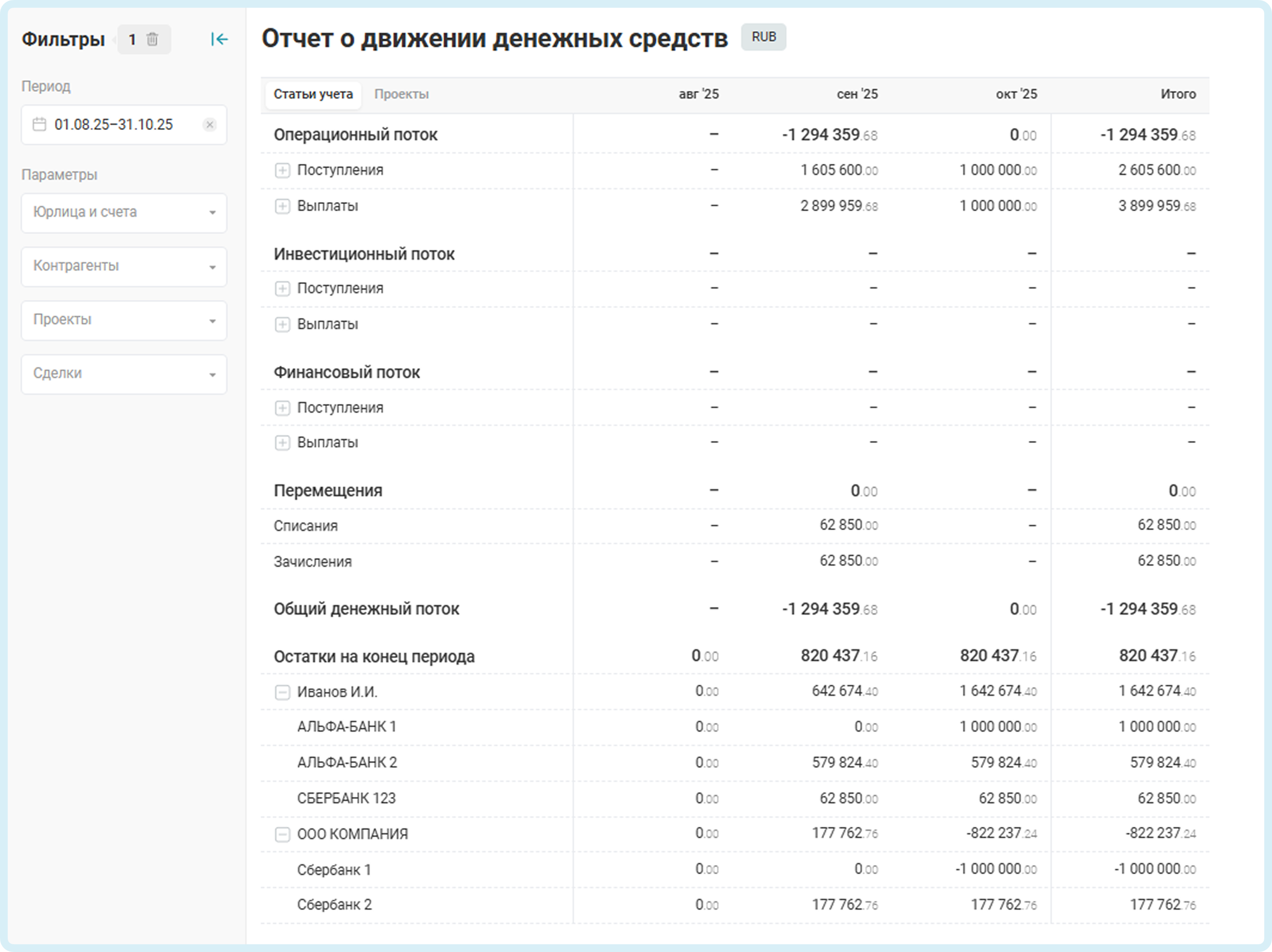Expand Поступления under Финансовый поток

(x=282, y=408)
